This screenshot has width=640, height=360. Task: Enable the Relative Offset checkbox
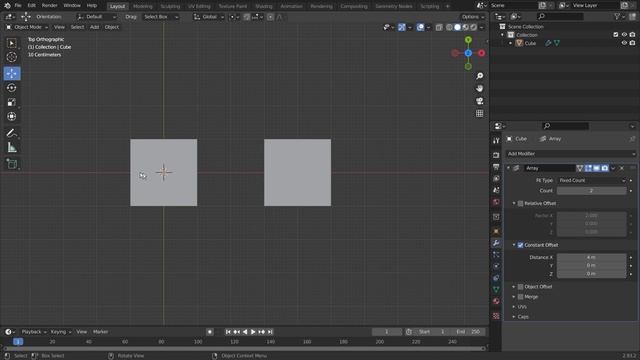520,203
